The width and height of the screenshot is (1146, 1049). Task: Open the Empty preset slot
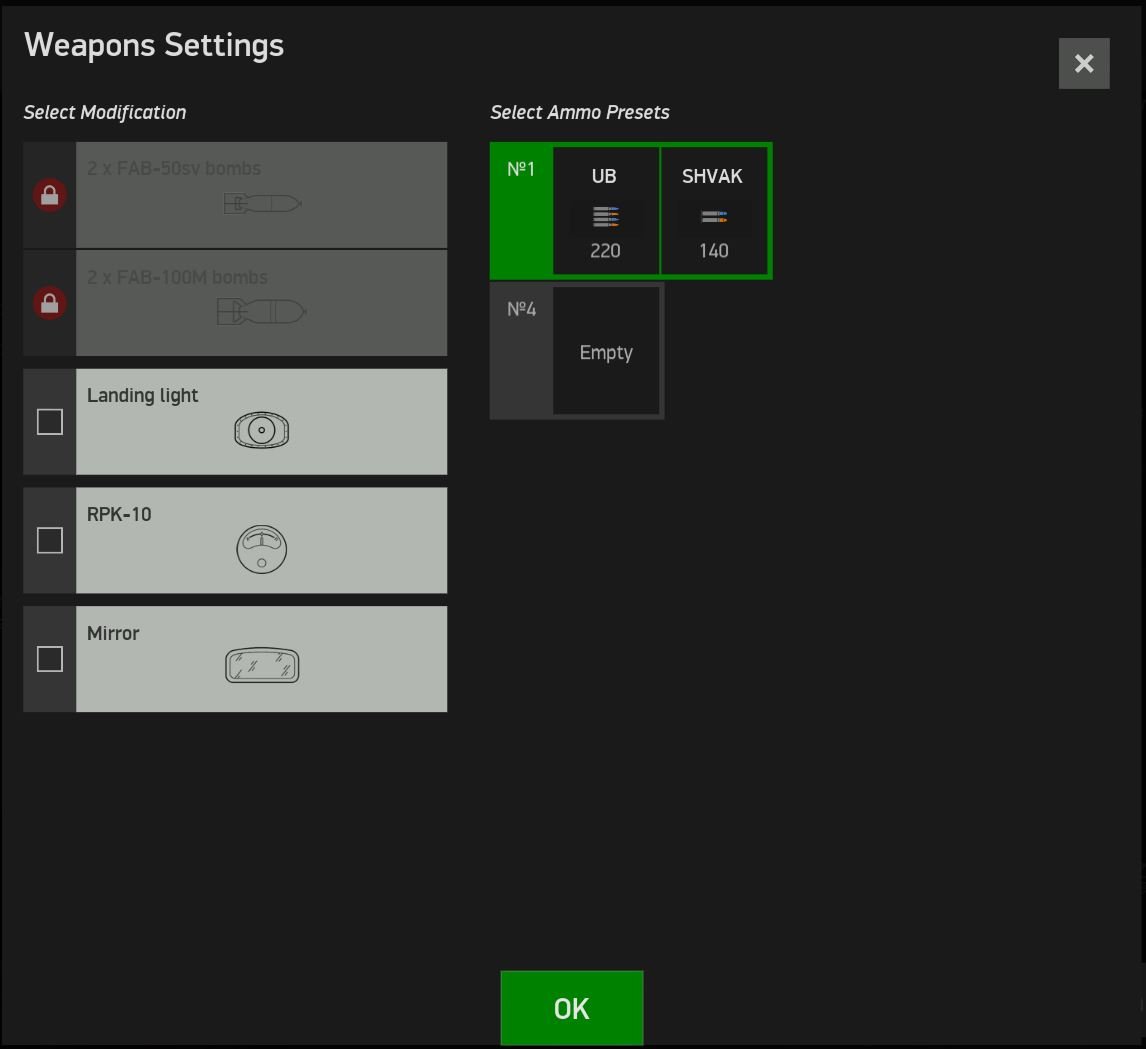point(606,352)
